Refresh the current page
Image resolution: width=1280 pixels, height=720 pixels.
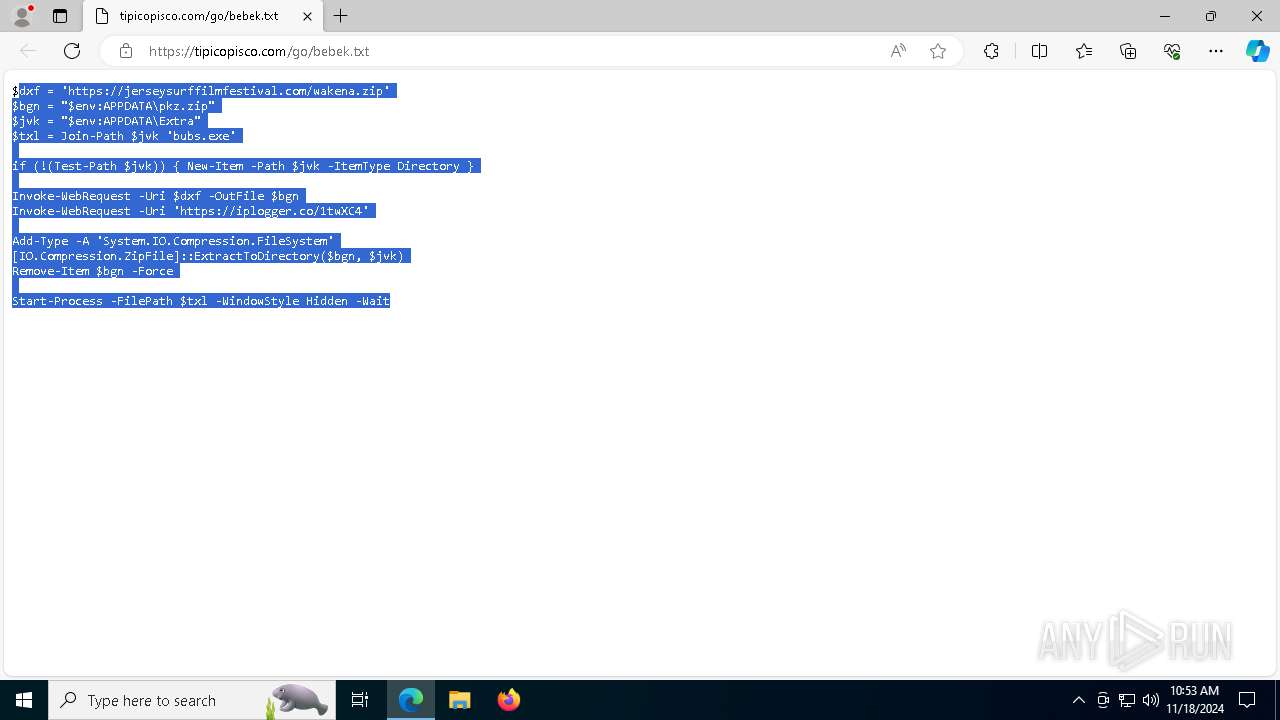coord(72,51)
